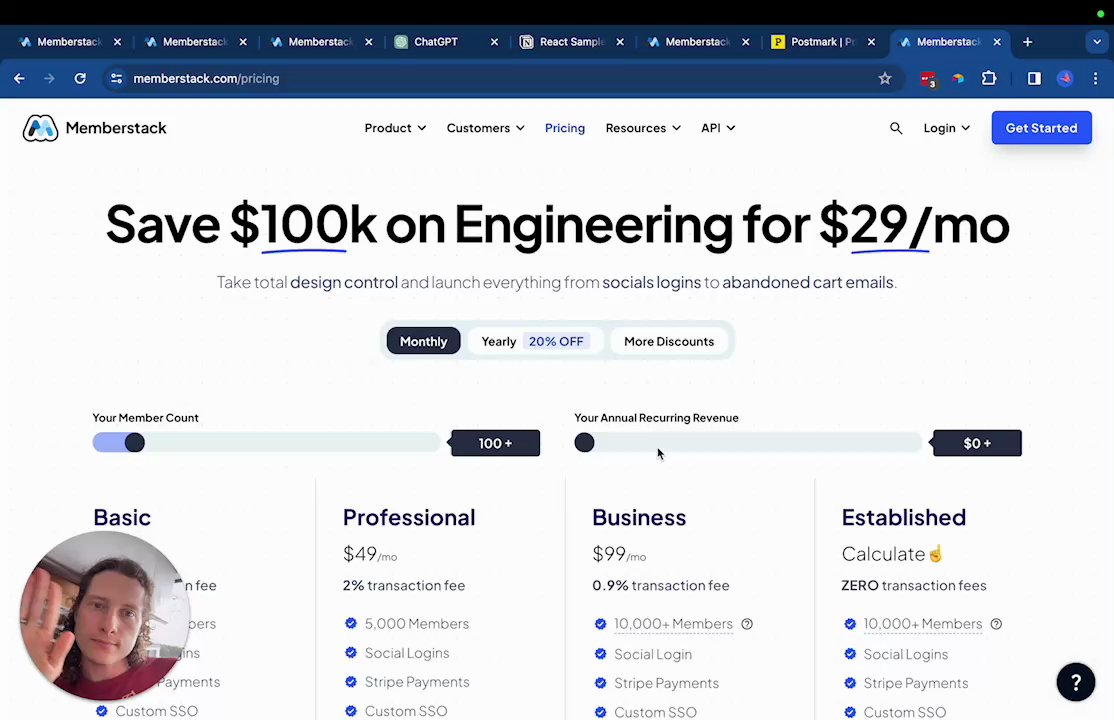The height and width of the screenshot is (720, 1114).
Task: Go to the Pricing nav link
Action: click(x=565, y=128)
